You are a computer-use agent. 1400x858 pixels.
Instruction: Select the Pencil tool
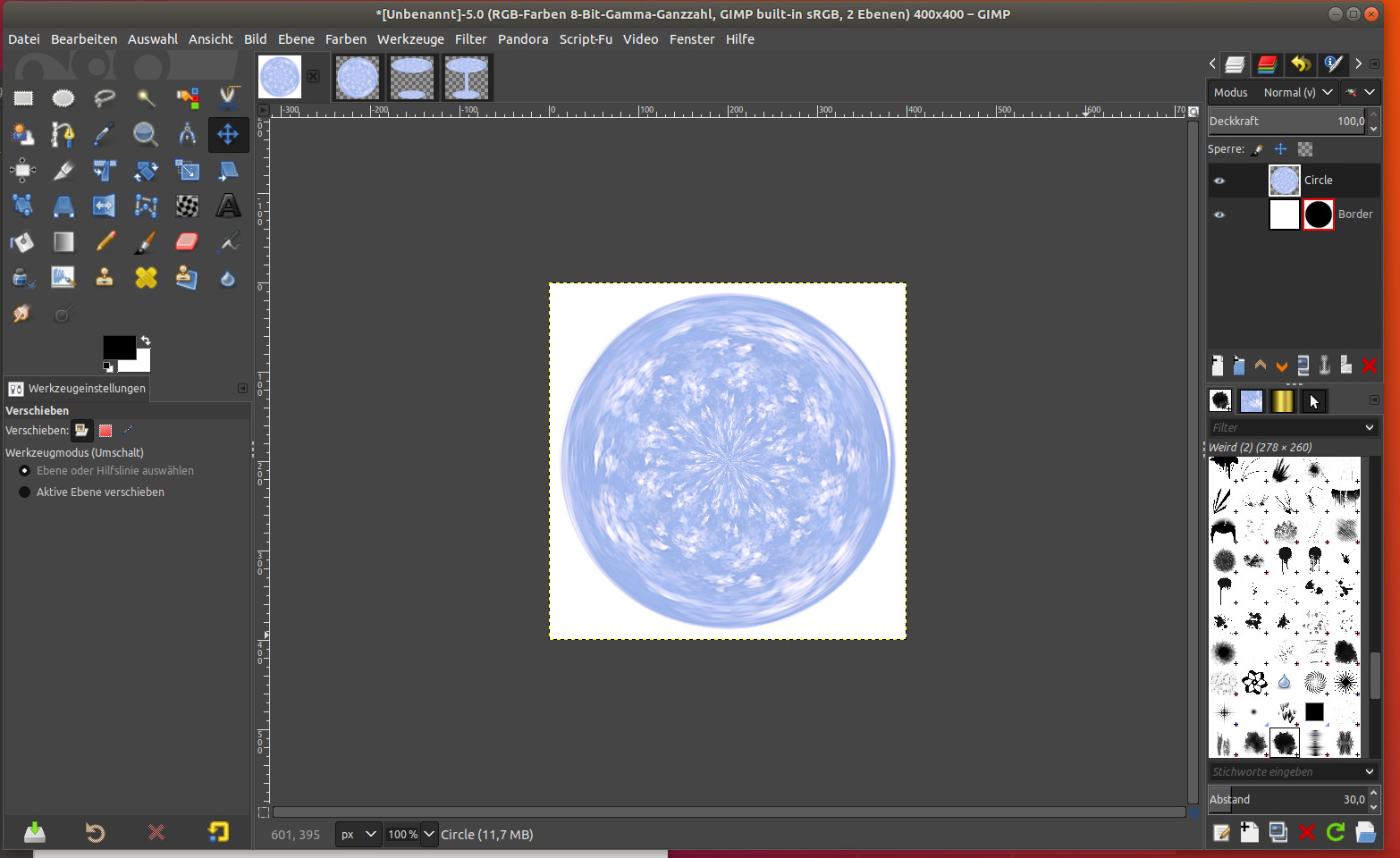105,241
